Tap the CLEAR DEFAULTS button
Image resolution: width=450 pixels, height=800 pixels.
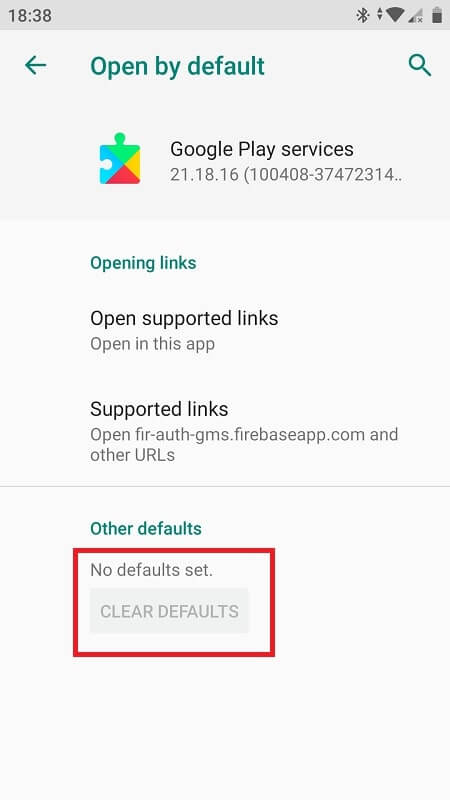point(169,611)
